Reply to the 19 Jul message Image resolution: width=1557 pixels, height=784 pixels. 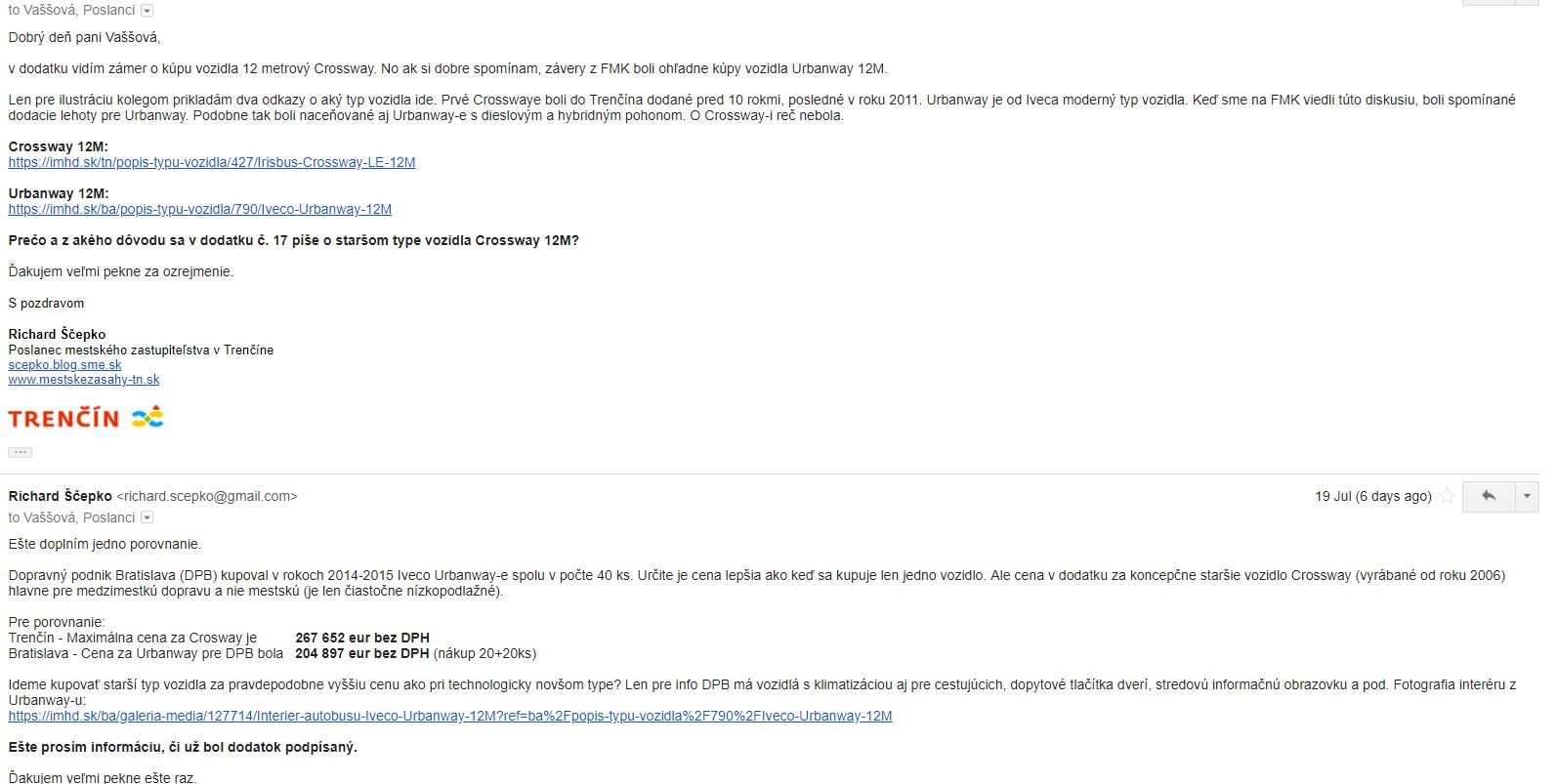[x=1488, y=496]
